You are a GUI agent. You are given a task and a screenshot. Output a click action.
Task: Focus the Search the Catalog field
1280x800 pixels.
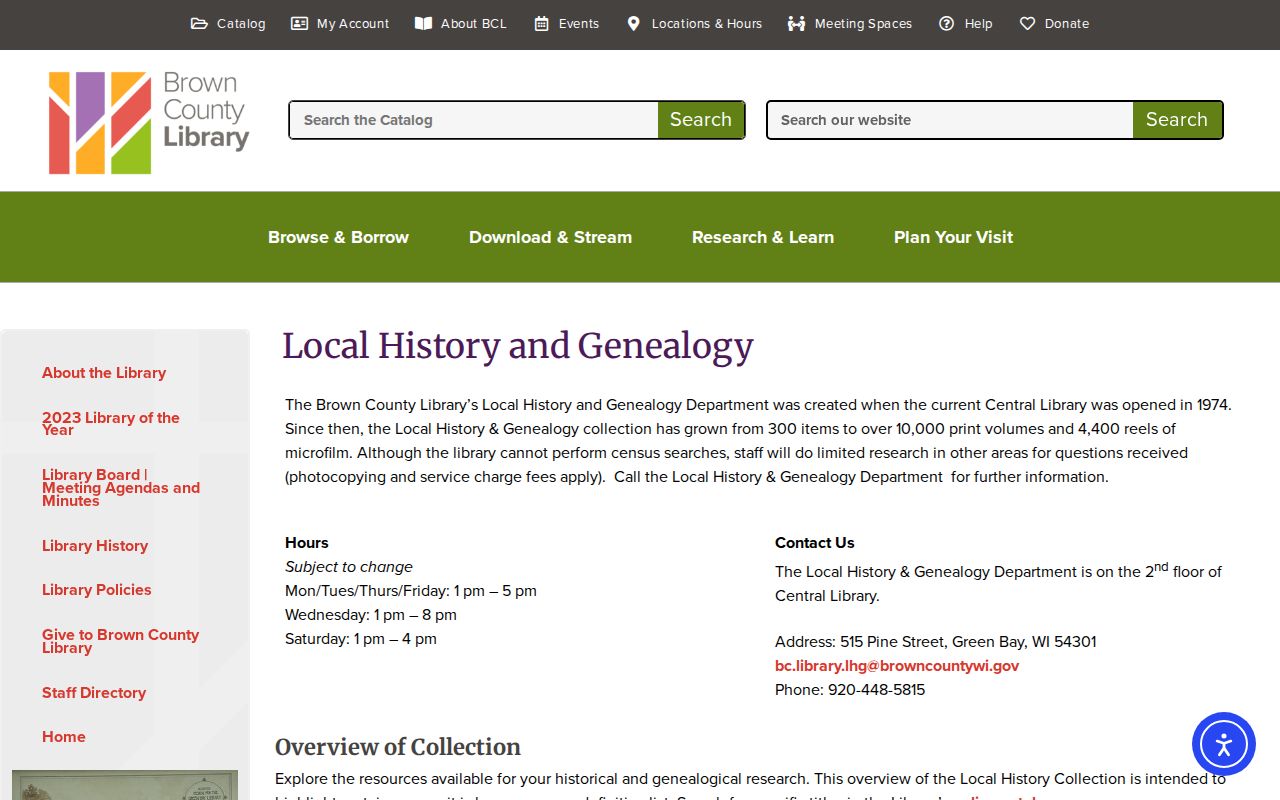474,120
